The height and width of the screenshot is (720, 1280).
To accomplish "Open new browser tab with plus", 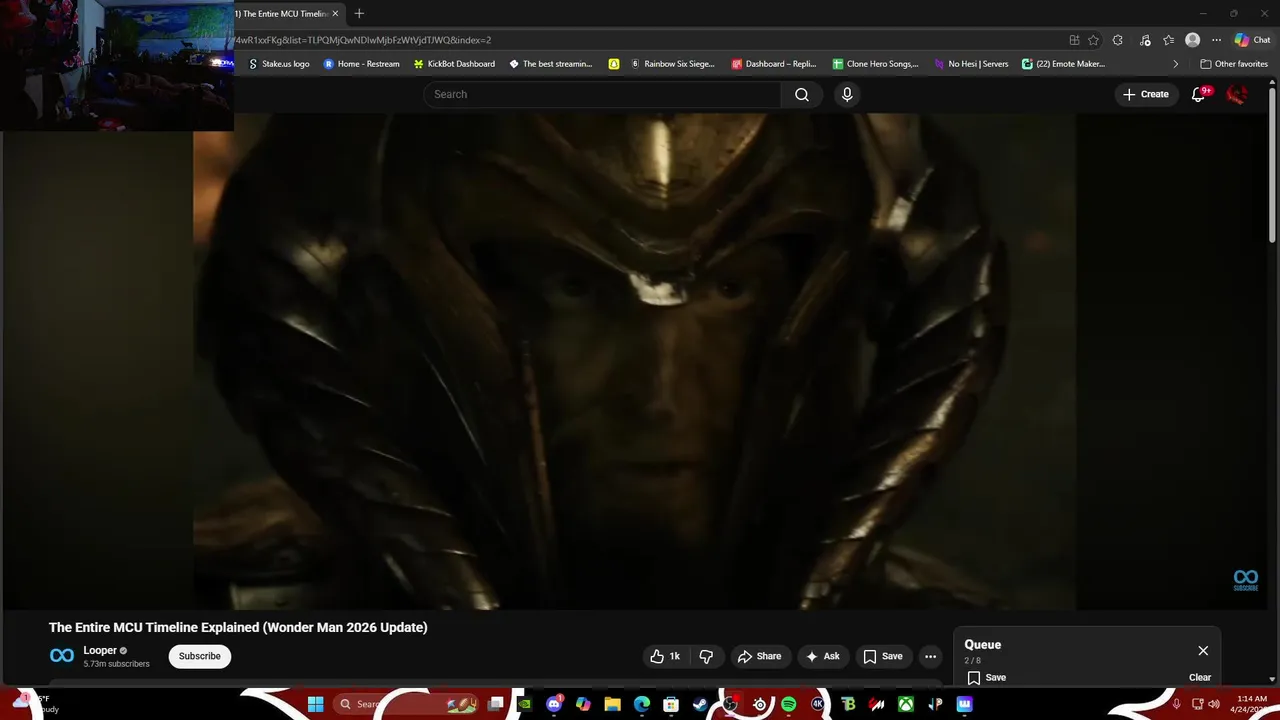I will point(359,14).
